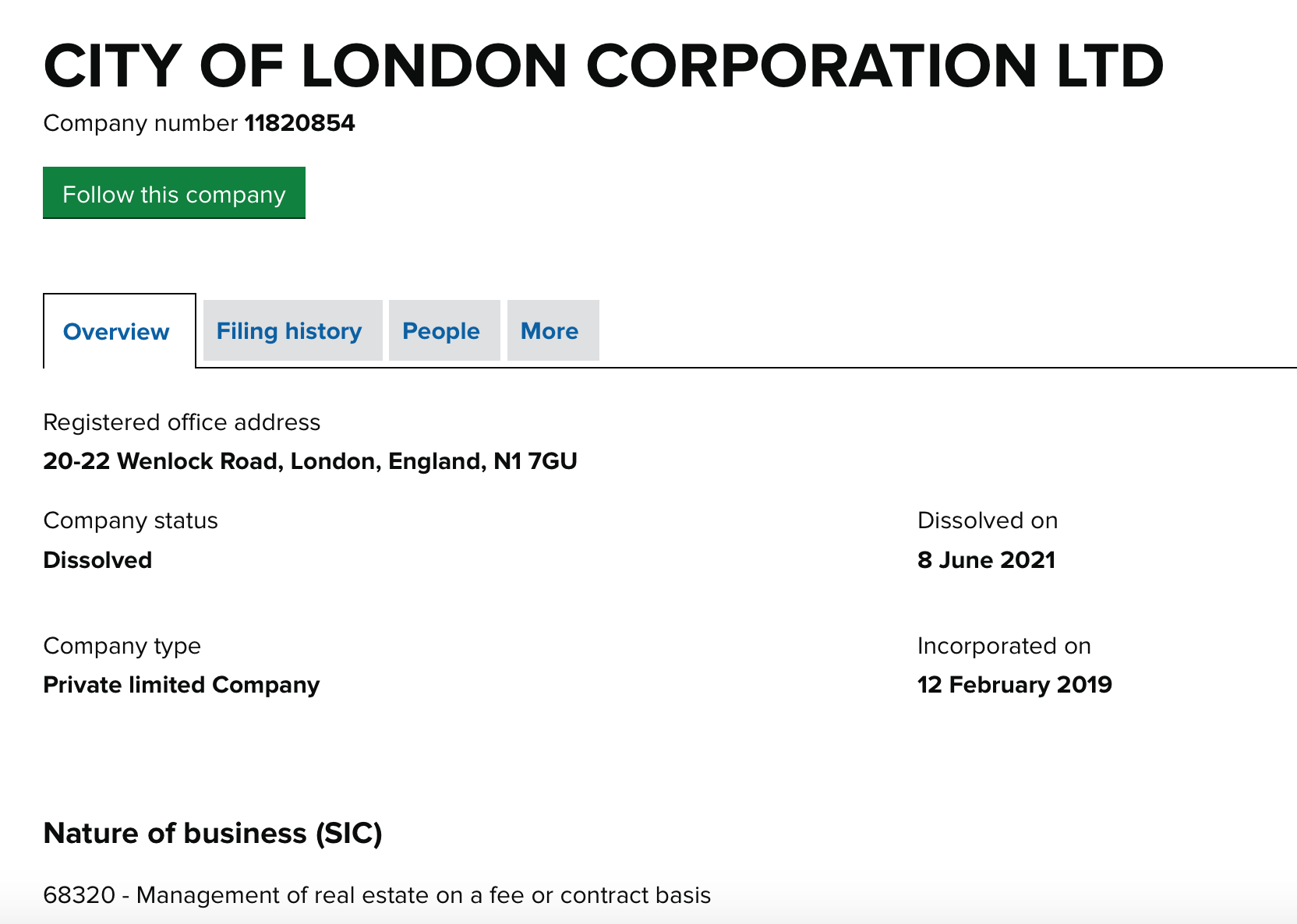Click the CITY OF LONDON CORPORATION LTD heading
This screenshot has width=1297, height=924.
tap(603, 66)
